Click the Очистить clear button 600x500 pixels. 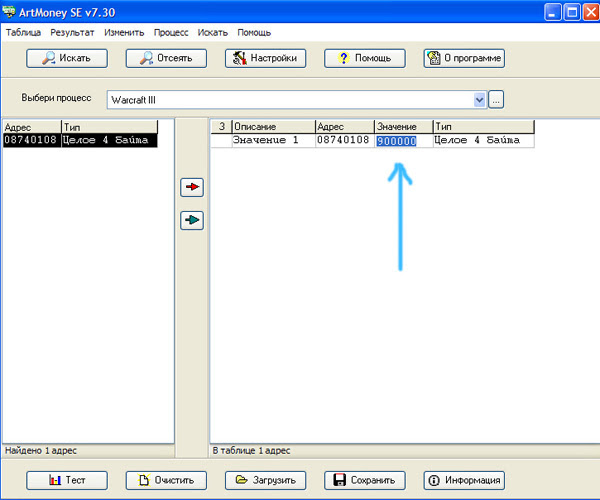(x=166, y=480)
